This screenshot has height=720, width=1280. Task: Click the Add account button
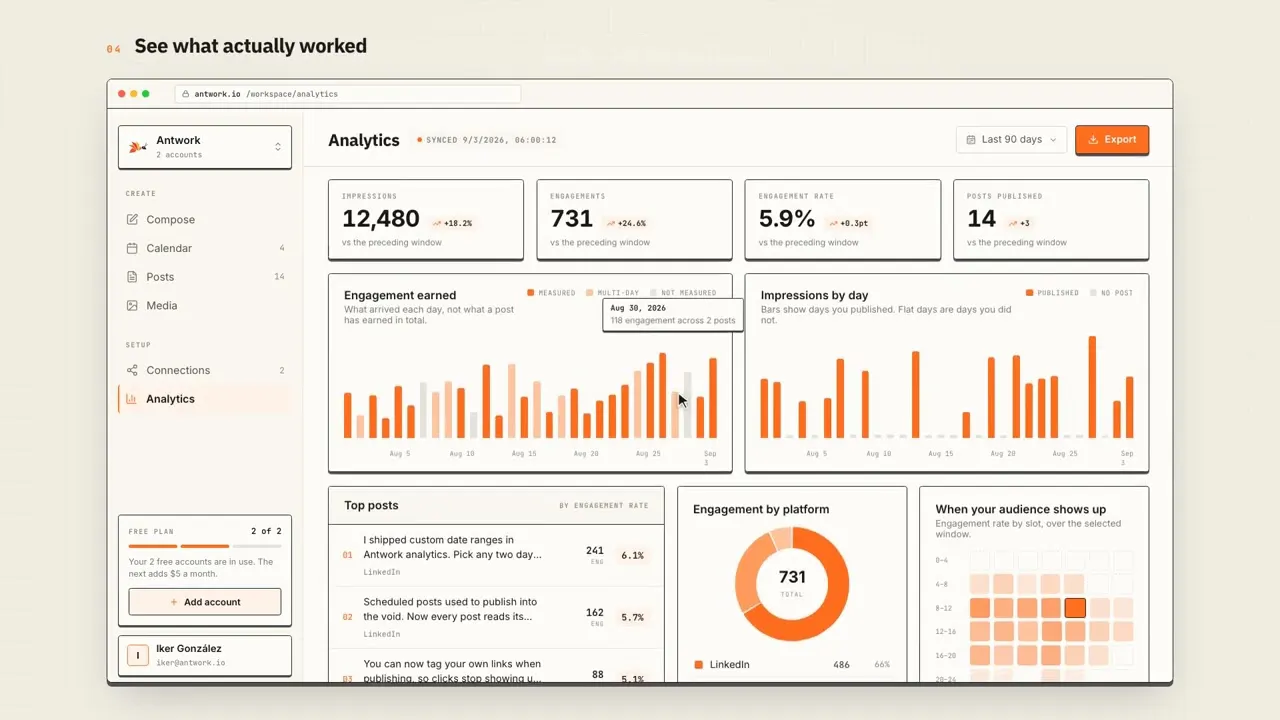205,602
